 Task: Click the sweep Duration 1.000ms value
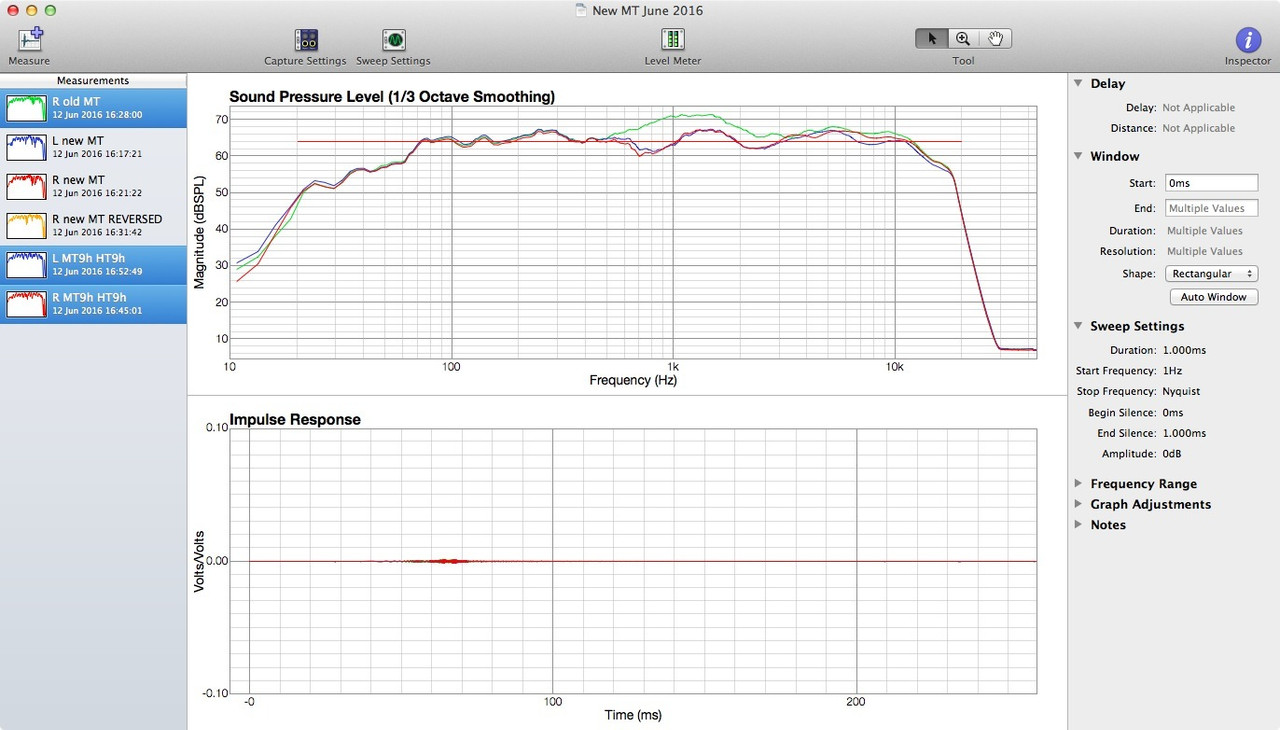(1184, 351)
